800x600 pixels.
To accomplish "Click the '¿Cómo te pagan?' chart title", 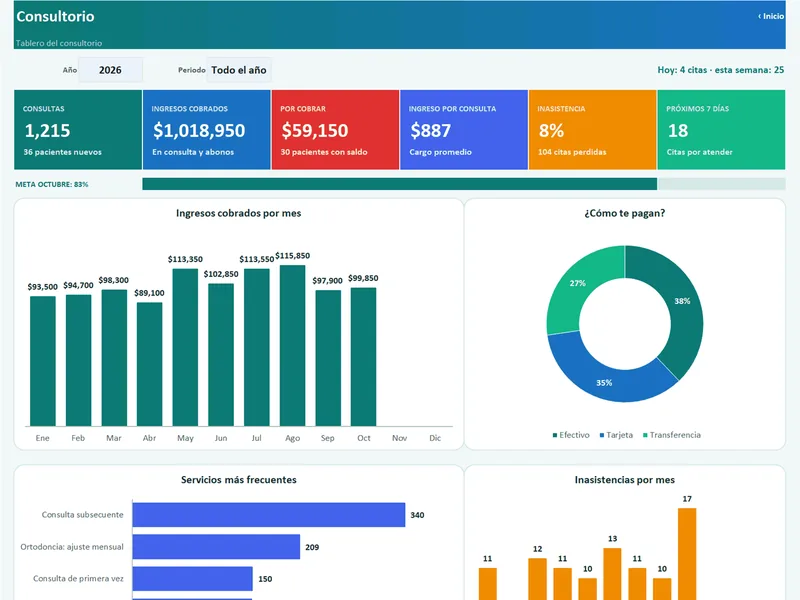I will point(624,213).
